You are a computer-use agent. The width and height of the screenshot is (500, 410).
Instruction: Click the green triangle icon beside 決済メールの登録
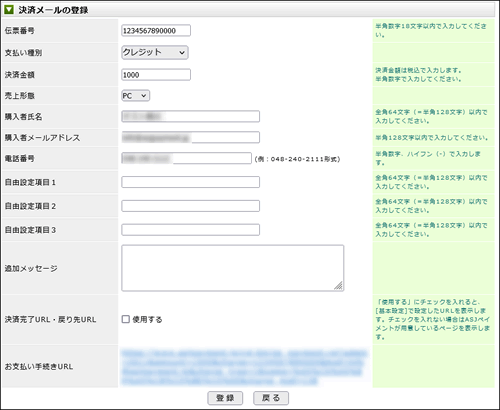pos(9,10)
